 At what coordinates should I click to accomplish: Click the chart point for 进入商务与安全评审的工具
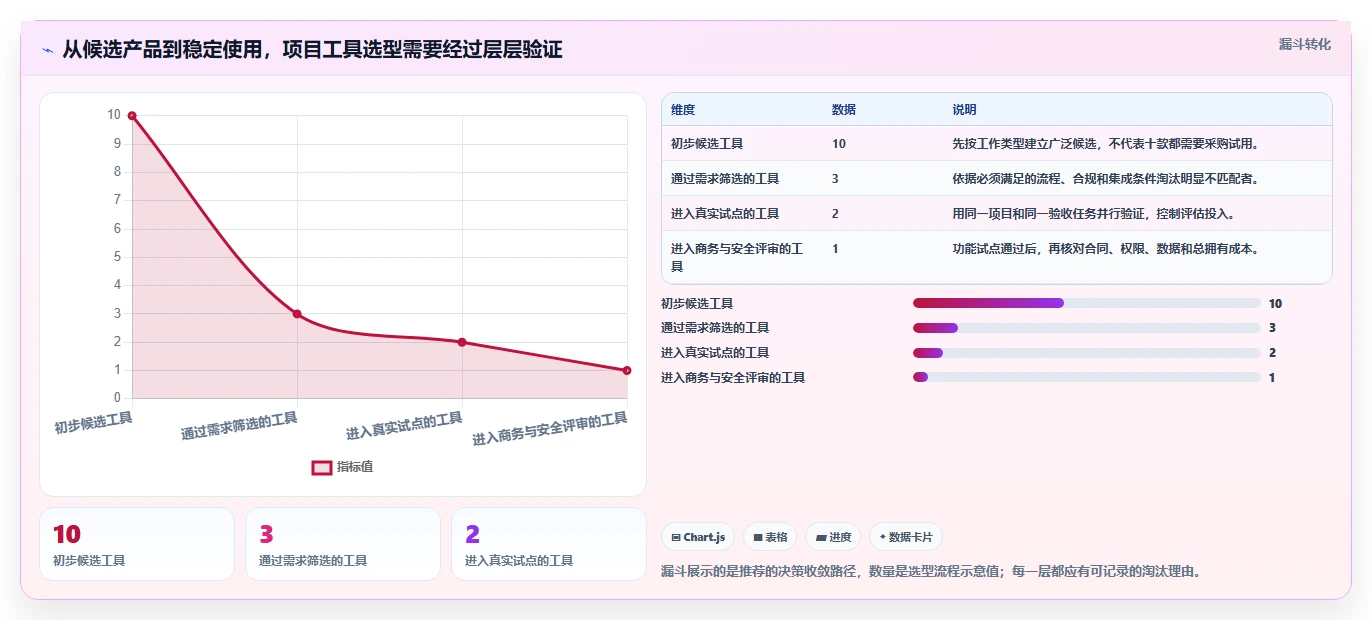627,370
